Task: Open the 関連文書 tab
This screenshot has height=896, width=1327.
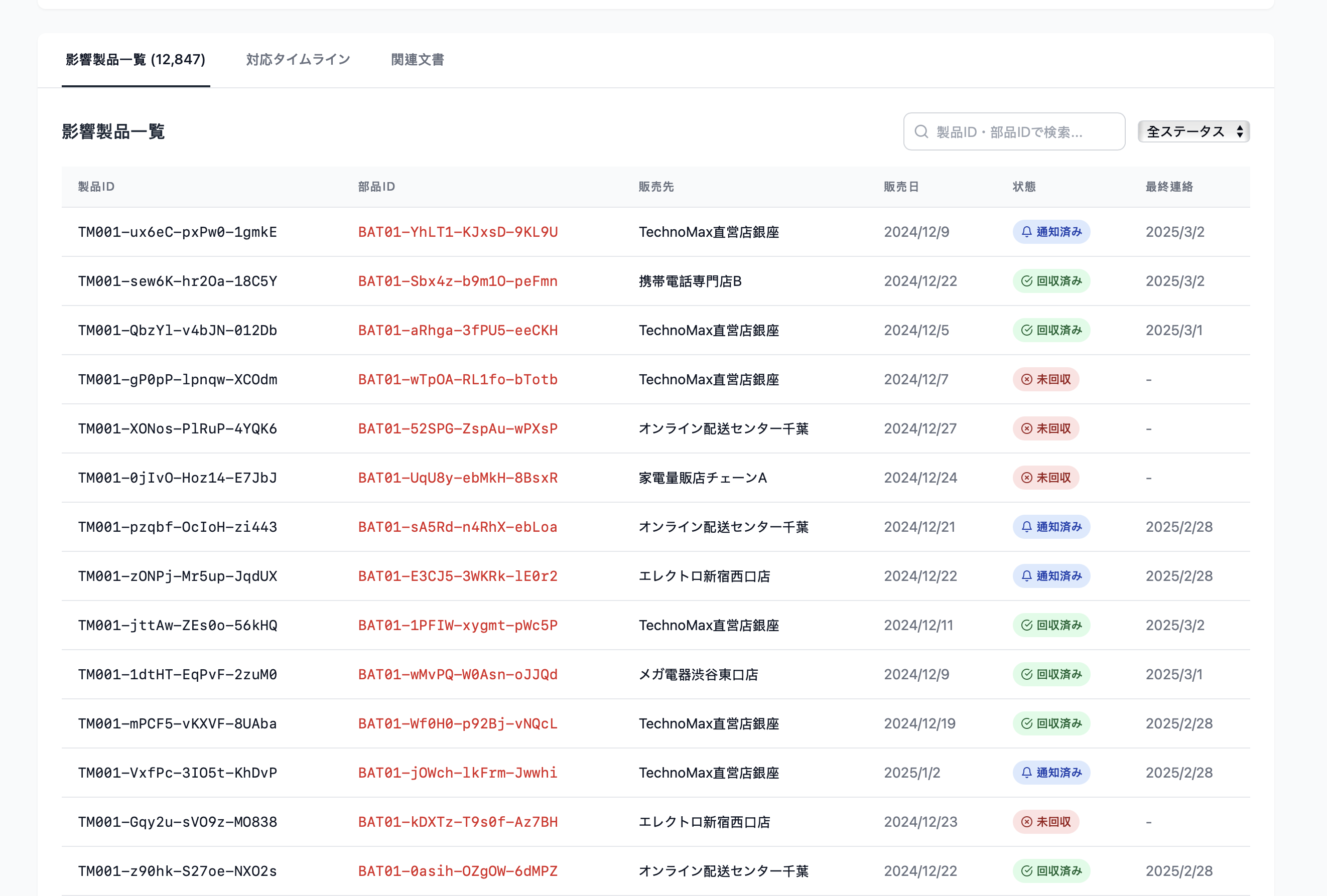Action: [417, 60]
